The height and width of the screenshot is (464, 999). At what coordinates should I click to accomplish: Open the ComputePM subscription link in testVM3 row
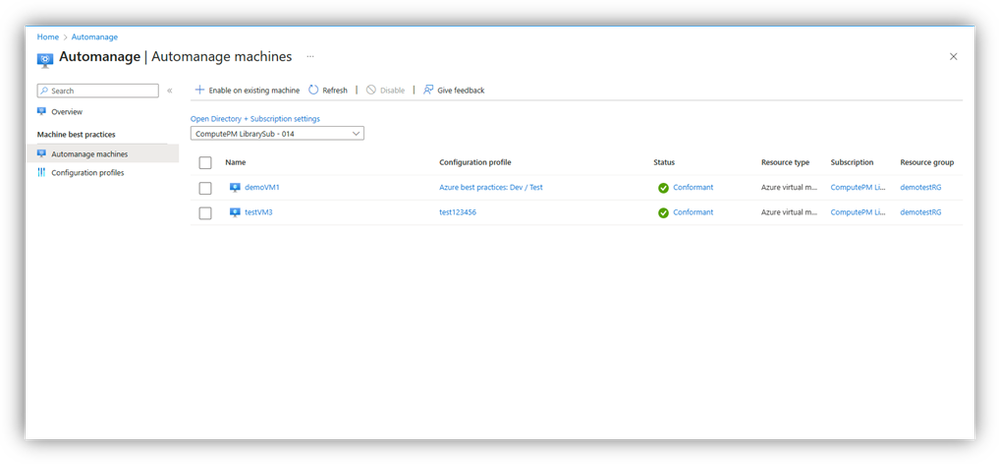[x=858, y=212]
